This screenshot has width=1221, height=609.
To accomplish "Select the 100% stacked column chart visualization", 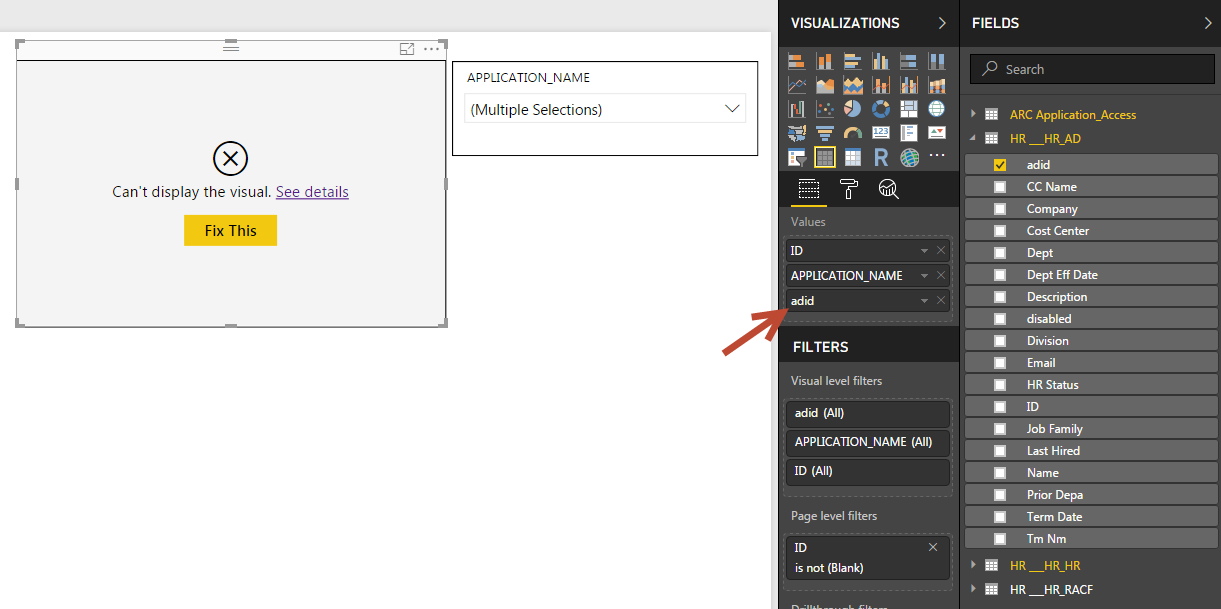I will pos(937,61).
